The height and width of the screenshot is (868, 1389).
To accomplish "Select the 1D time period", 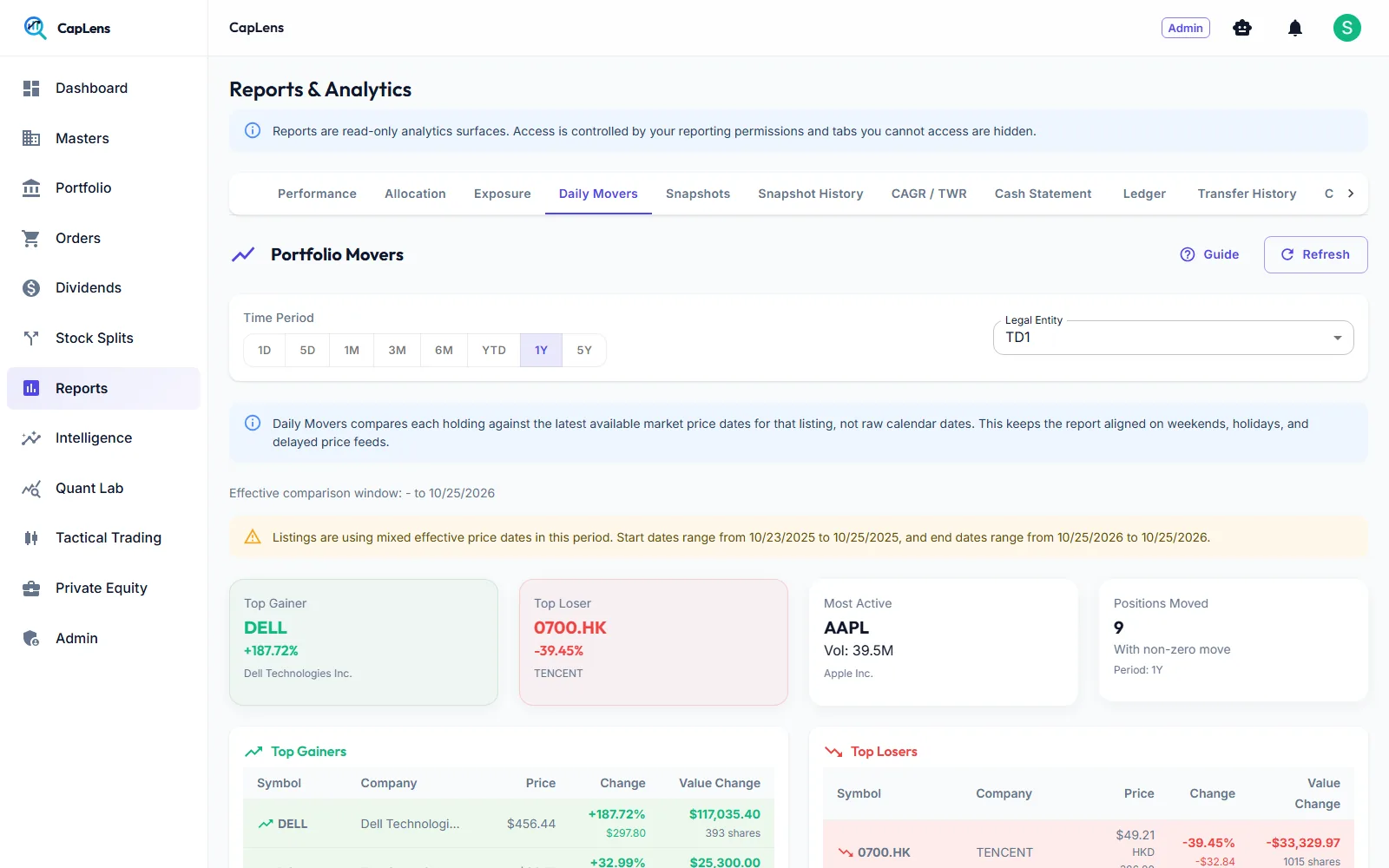I will (x=265, y=350).
